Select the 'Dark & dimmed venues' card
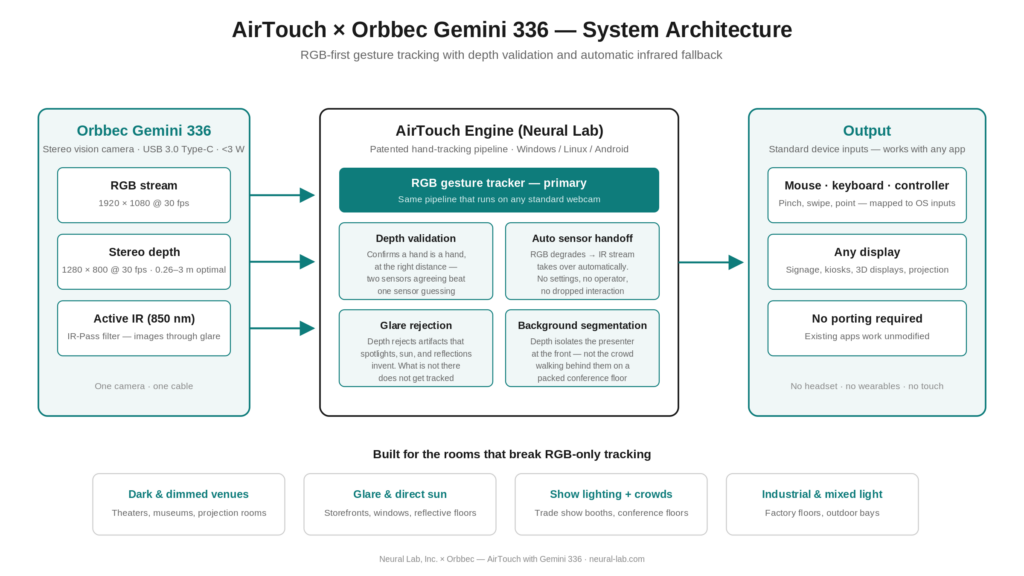 tap(189, 504)
